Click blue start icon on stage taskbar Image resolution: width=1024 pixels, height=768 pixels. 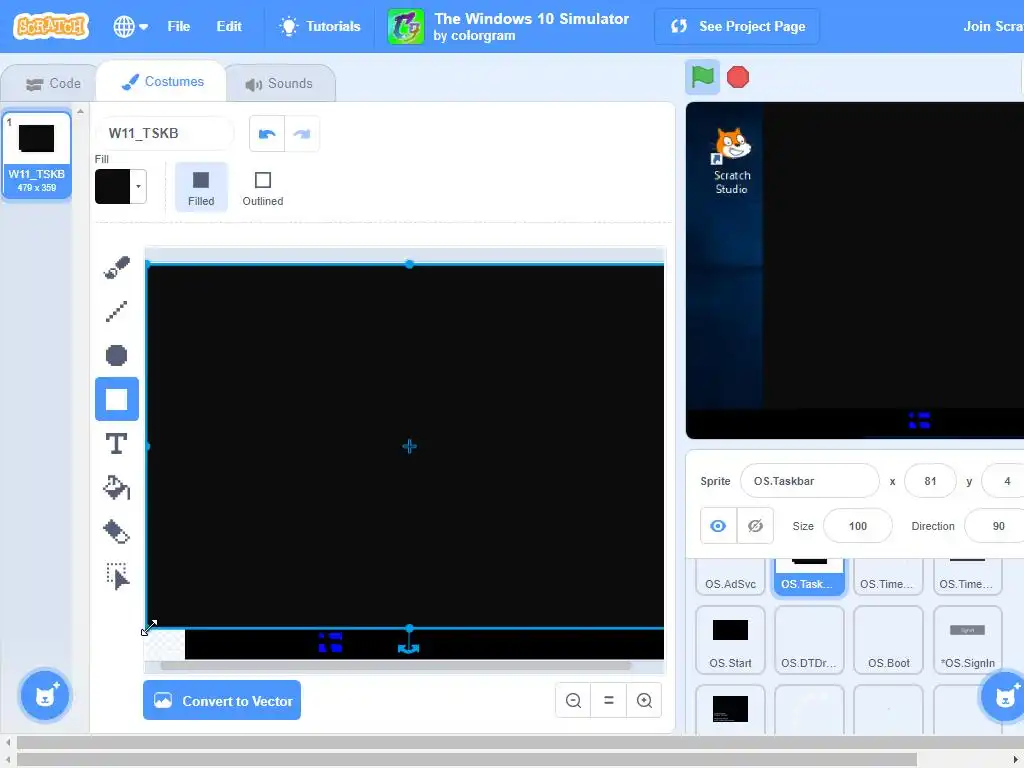tap(919, 421)
